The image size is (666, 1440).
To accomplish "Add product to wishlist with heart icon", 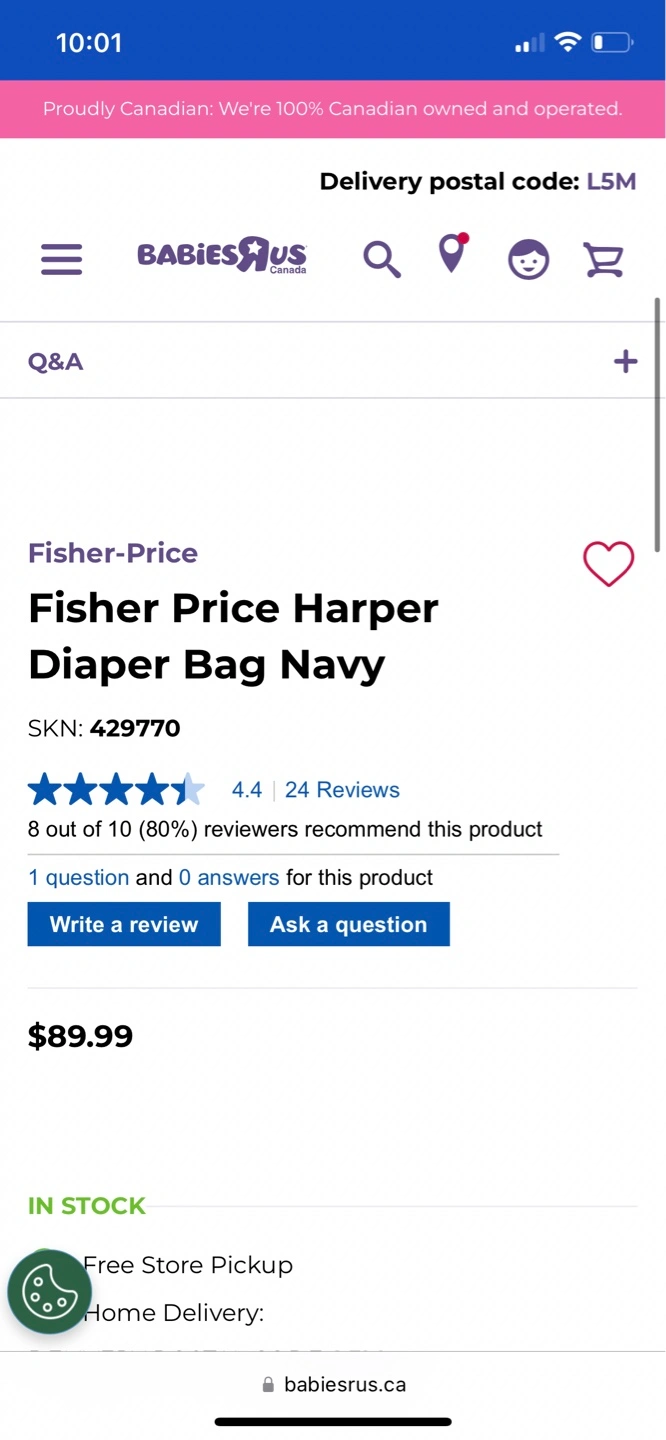I will 608,564.
